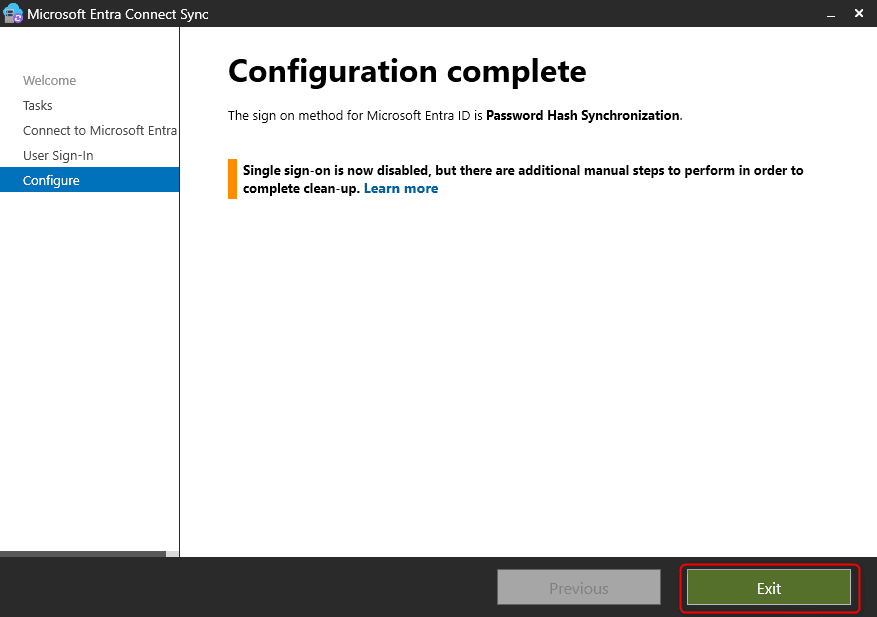
Task: Click the window title text in title bar
Action: tap(118, 14)
